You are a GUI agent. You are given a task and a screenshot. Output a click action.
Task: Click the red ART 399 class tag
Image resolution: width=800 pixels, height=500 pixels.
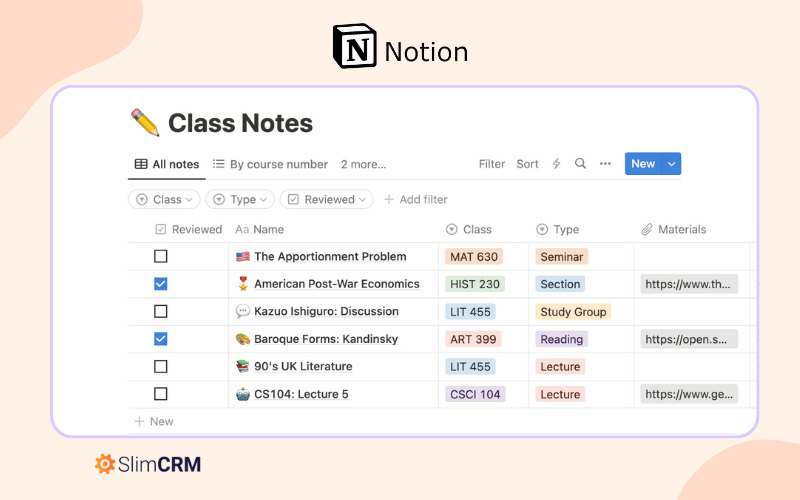click(x=473, y=339)
